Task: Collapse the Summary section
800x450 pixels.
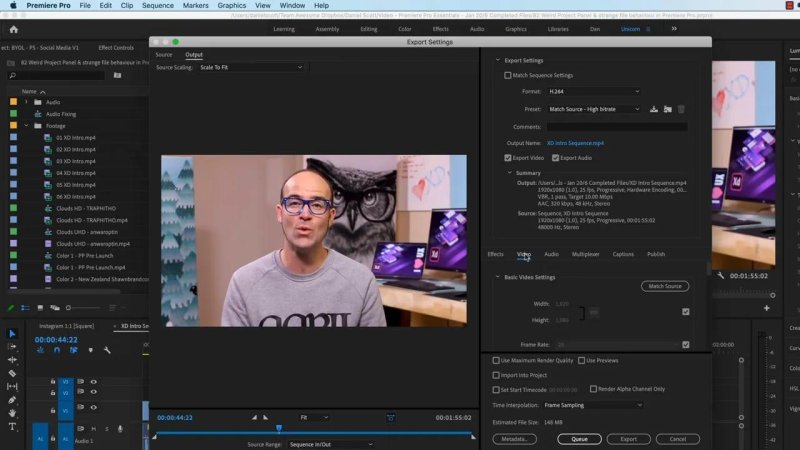Action: coord(509,173)
